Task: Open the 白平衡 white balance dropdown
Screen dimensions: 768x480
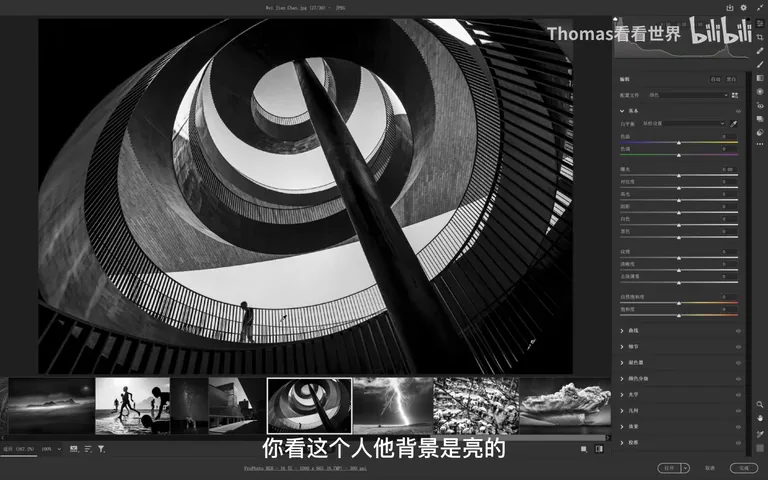Action: (683, 123)
